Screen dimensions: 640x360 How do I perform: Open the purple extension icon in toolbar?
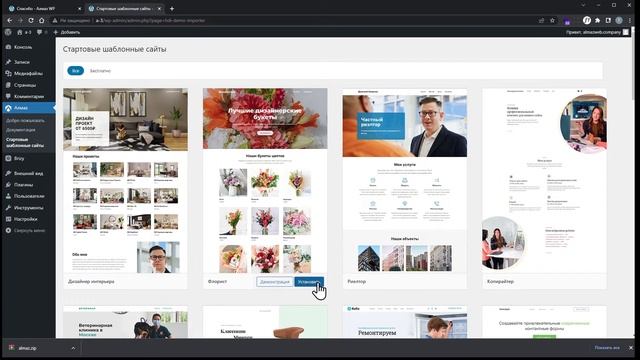(567, 21)
